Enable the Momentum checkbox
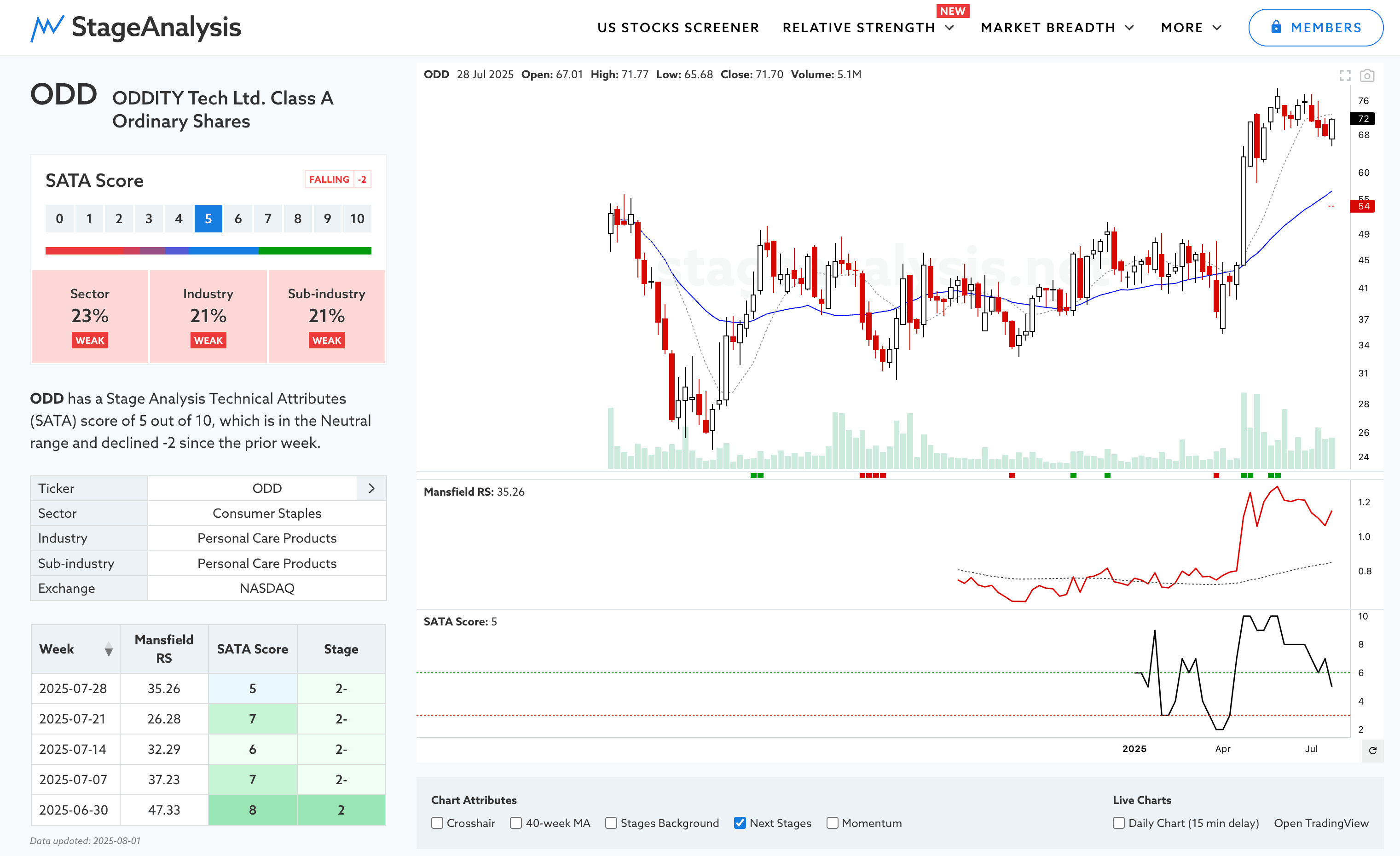 (833, 823)
